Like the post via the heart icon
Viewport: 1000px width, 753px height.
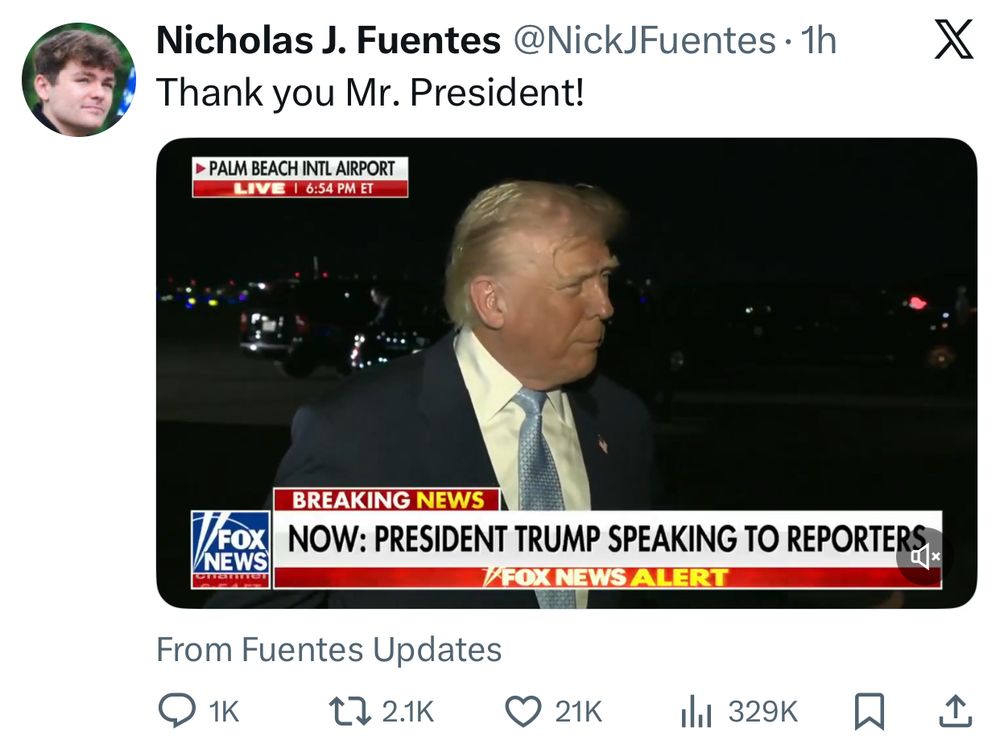coord(521,712)
